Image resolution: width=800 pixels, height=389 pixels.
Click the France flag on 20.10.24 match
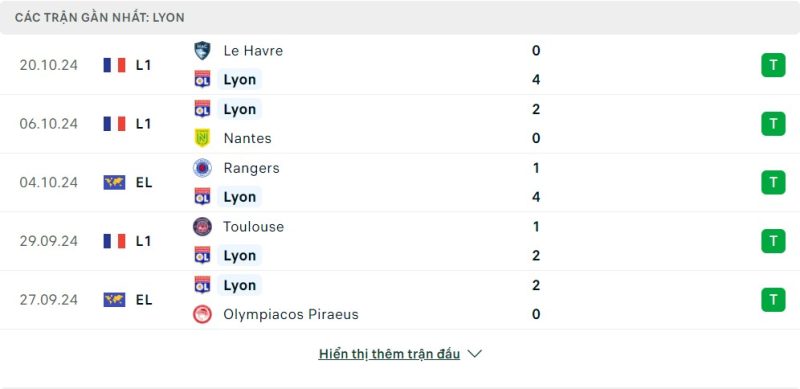click(x=114, y=65)
